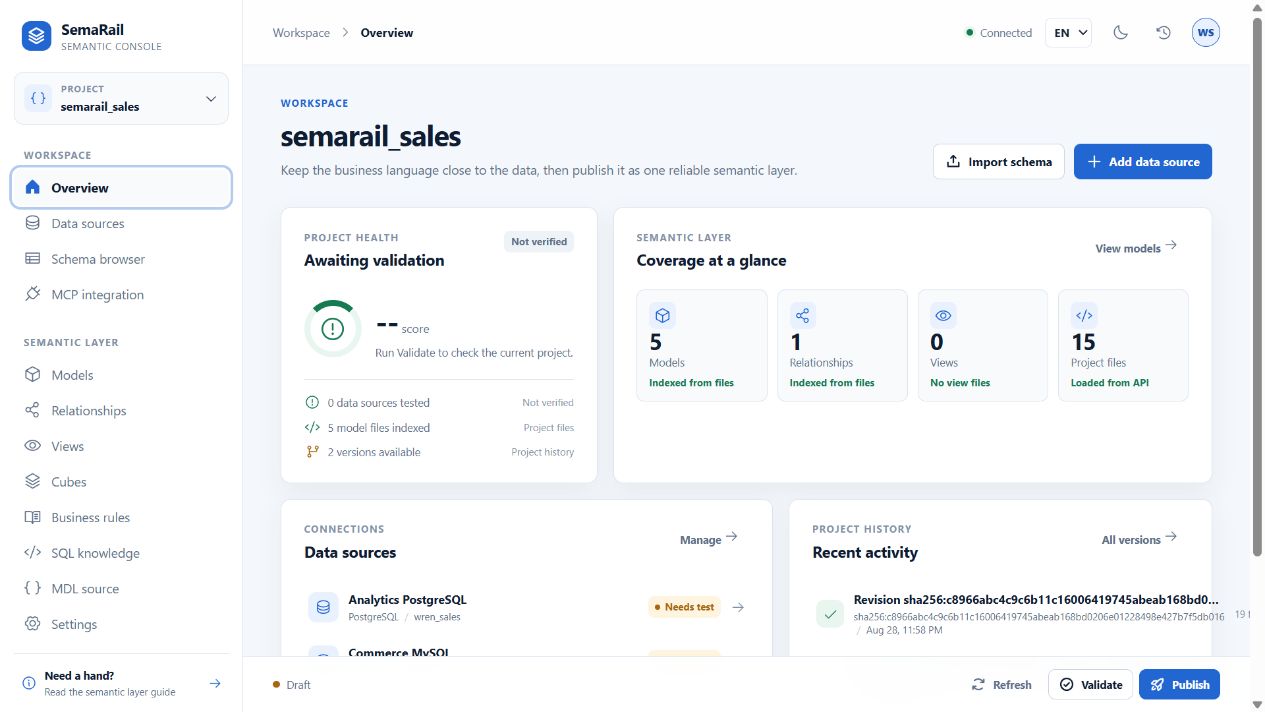The image size is (1265, 712).
Task: Click Add data source button
Action: pyautogui.click(x=1143, y=162)
